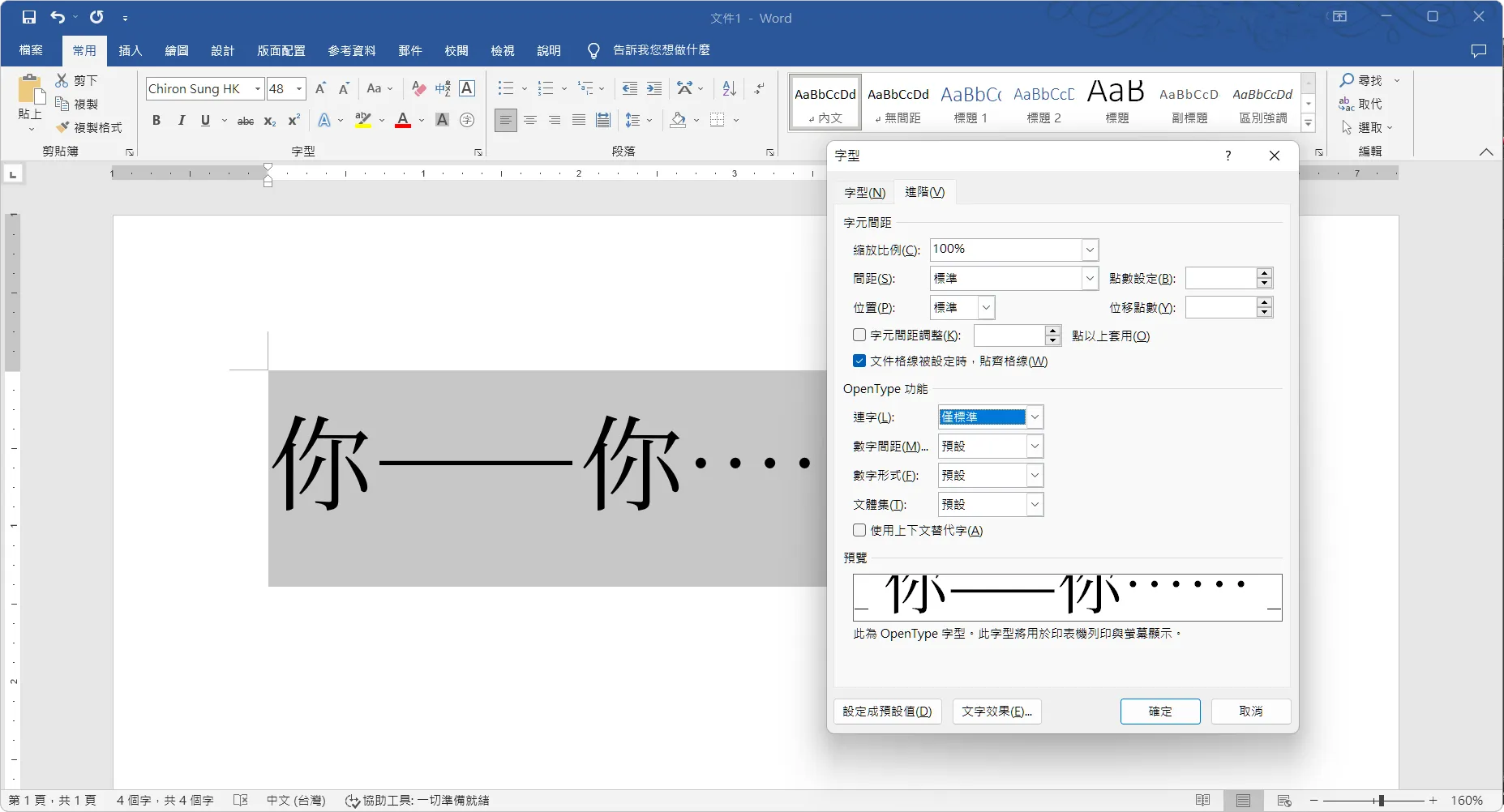Clear all formatting with the eraser icon
Image resolution: width=1504 pixels, height=812 pixels.
pyautogui.click(x=417, y=88)
